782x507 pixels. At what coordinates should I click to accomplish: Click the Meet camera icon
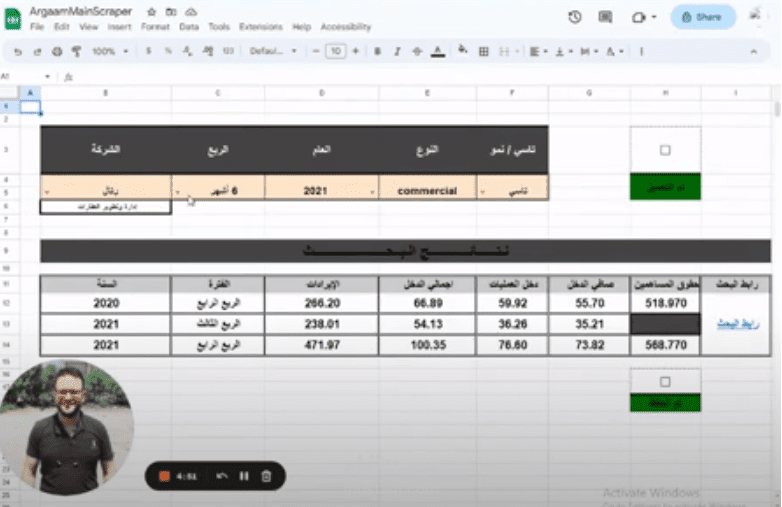click(x=639, y=18)
